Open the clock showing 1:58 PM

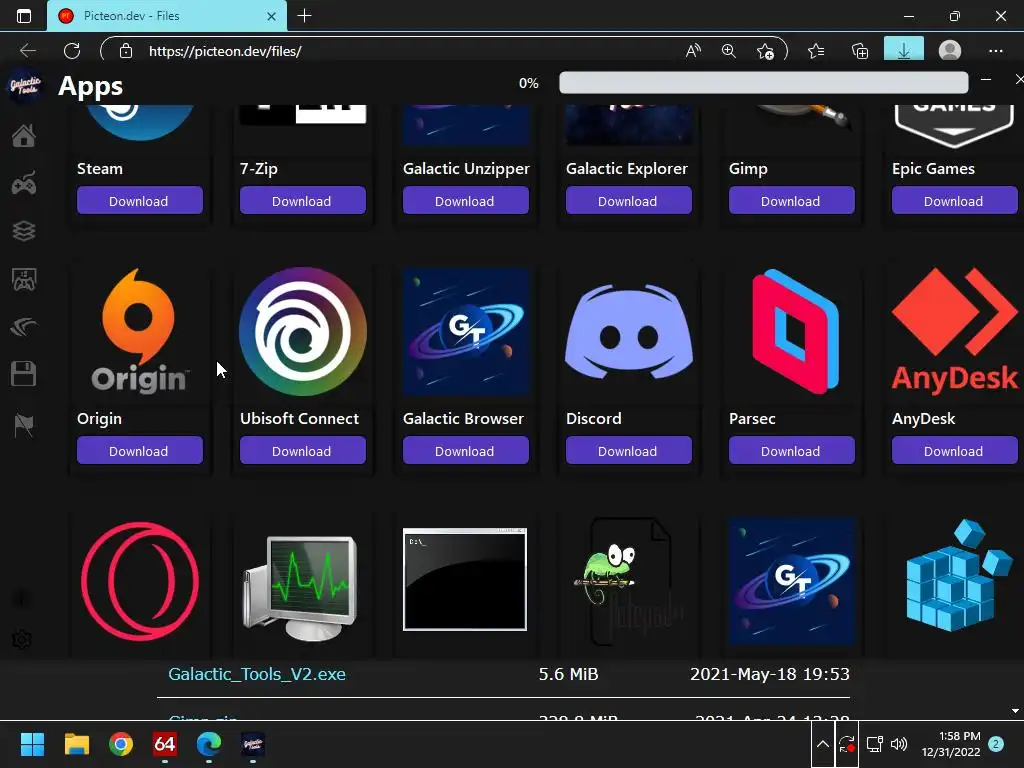[x=951, y=744]
